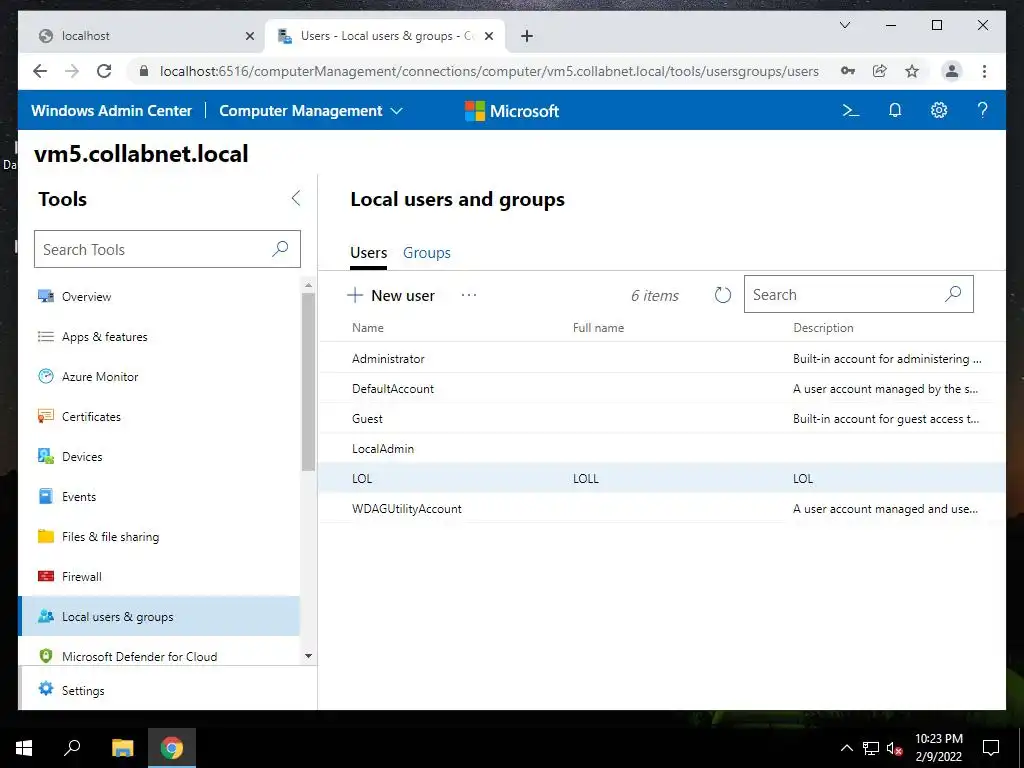
Task: Click the magnifier in Search Tools box
Action: coord(280,249)
